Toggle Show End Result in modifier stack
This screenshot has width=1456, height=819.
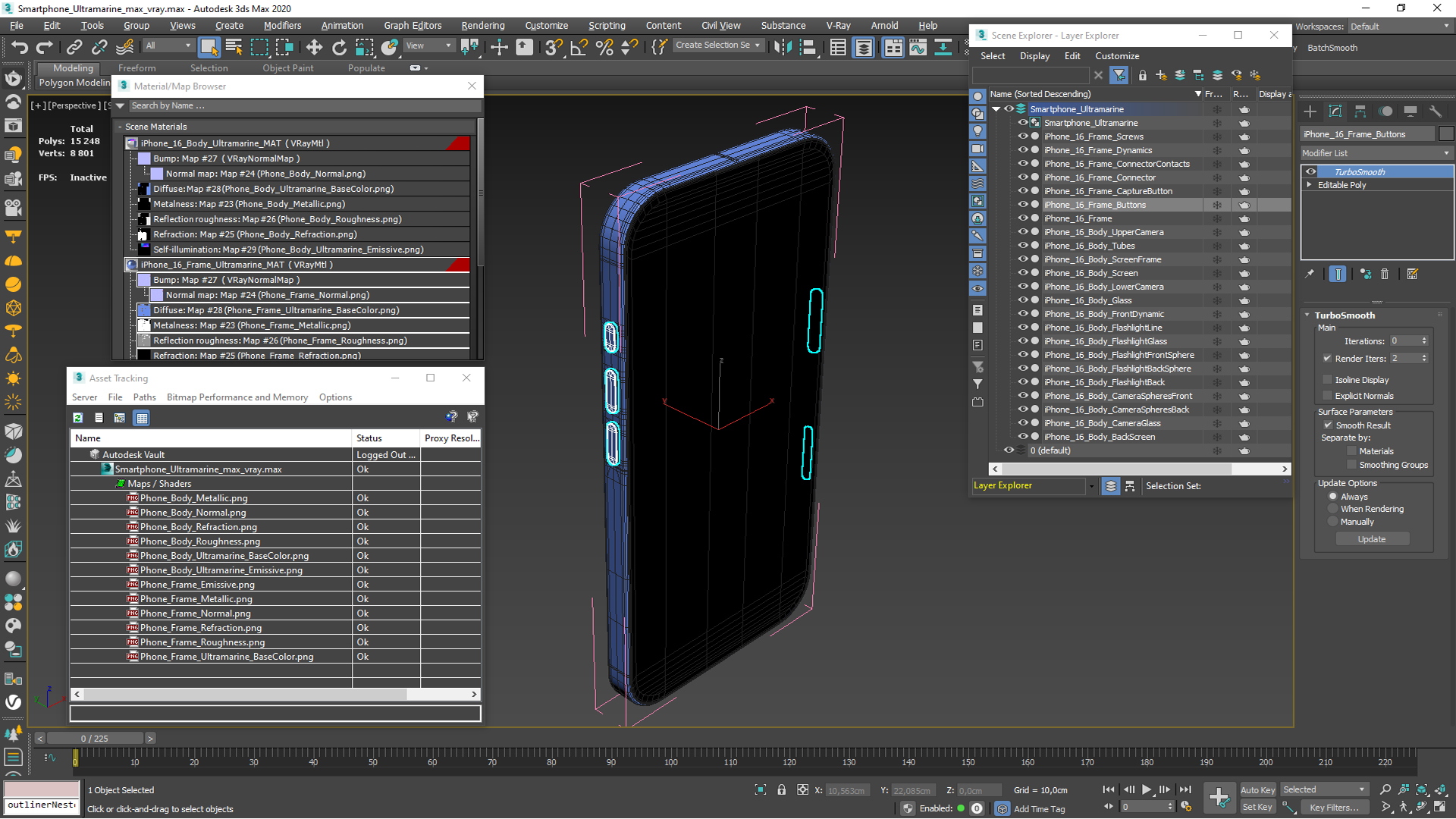coord(1338,274)
